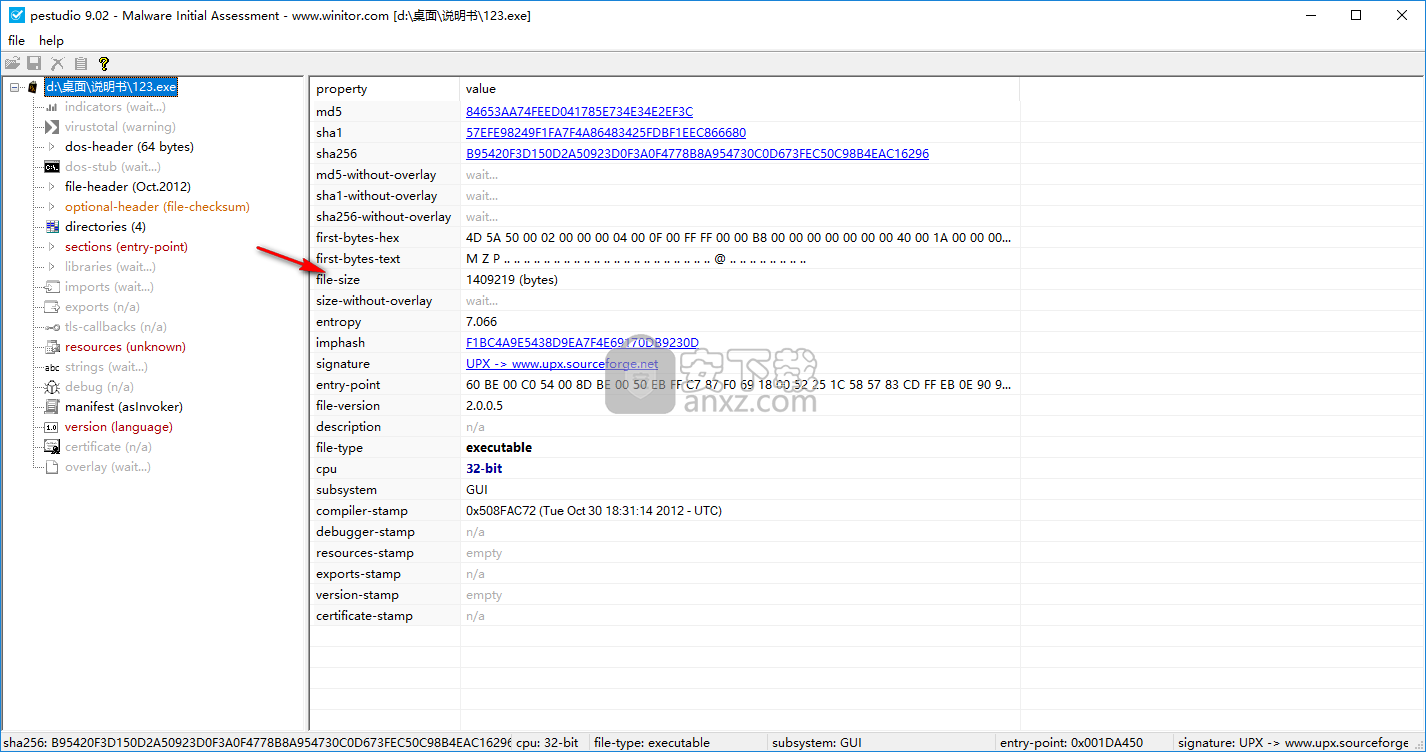Open the md5 hash link
Screen dimensions: 1426x752
[579, 112]
